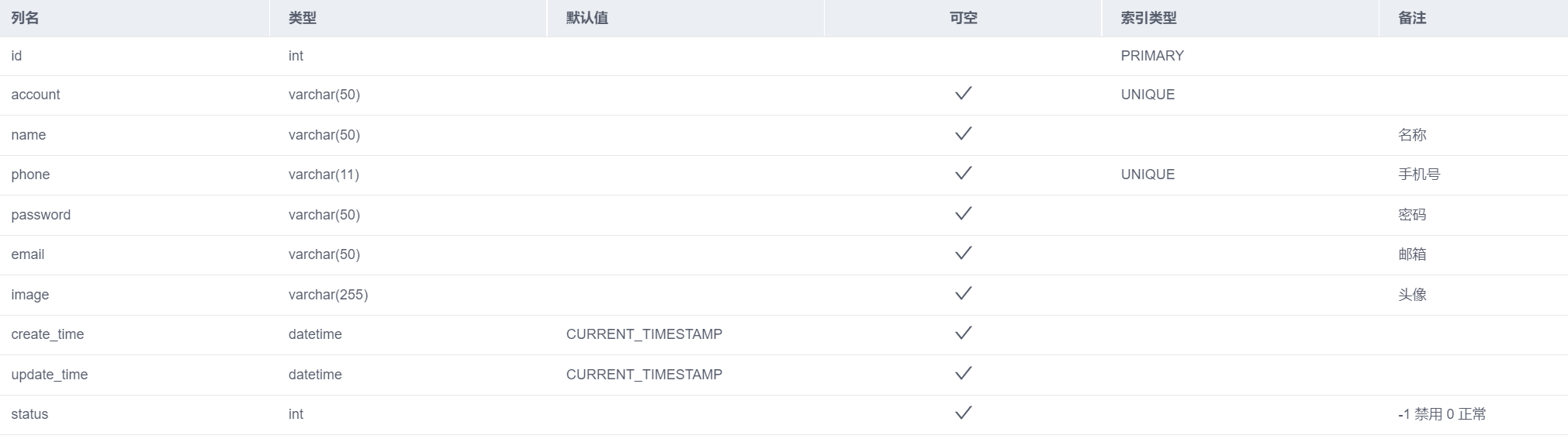Click the update_time row's nullable checkmark

(x=963, y=374)
